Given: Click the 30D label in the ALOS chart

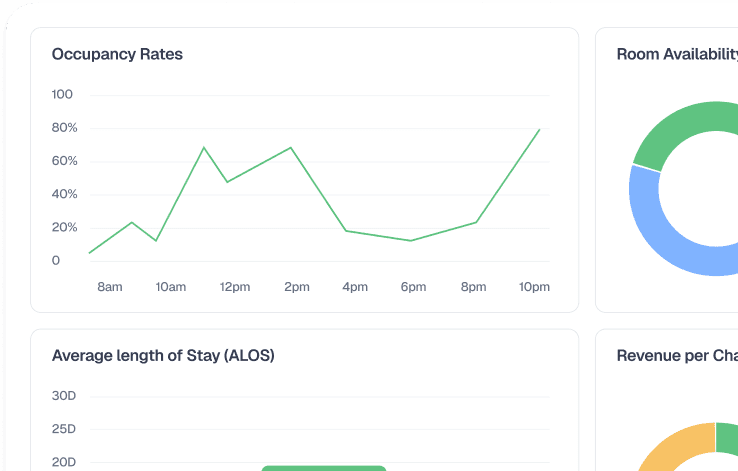Looking at the screenshot, I should click(64, 396).
